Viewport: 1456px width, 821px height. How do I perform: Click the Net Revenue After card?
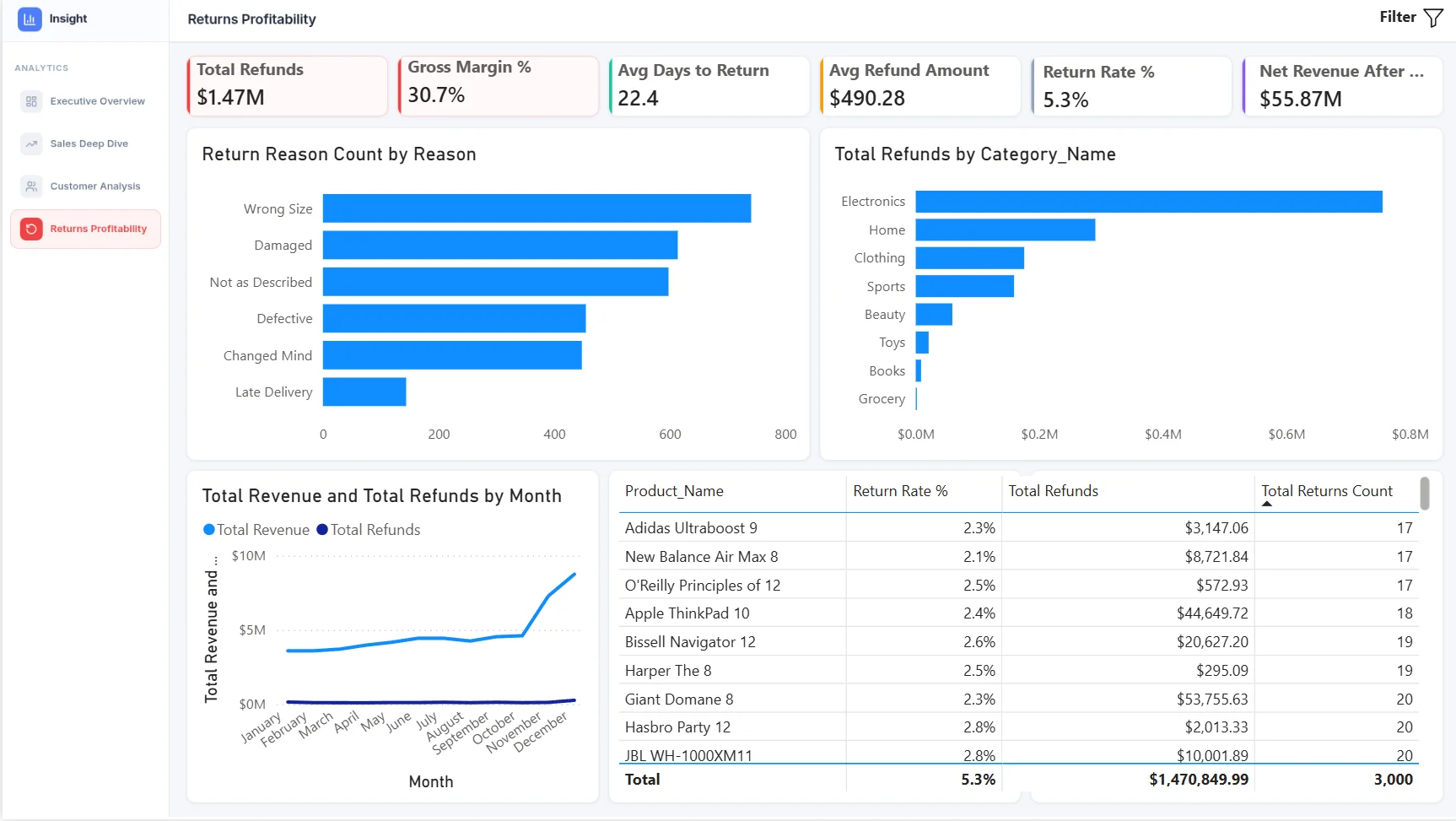pyautogui.click(x=1343, y=86)
